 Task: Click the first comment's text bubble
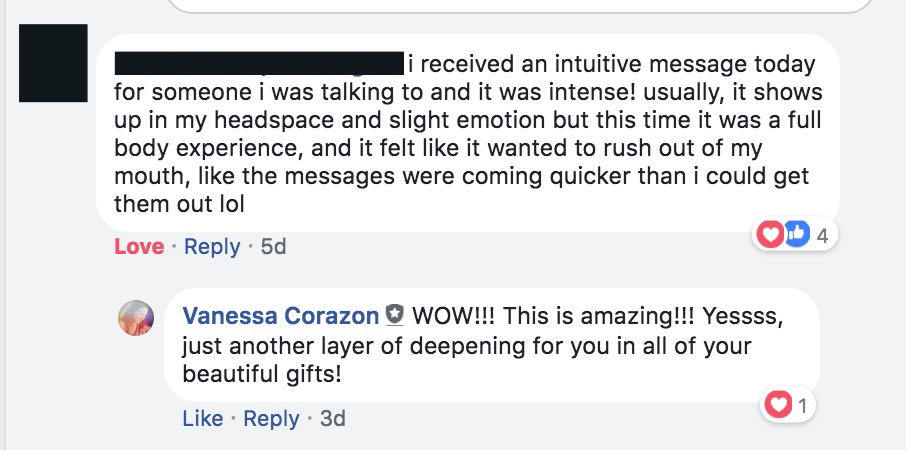pos(468,133)
